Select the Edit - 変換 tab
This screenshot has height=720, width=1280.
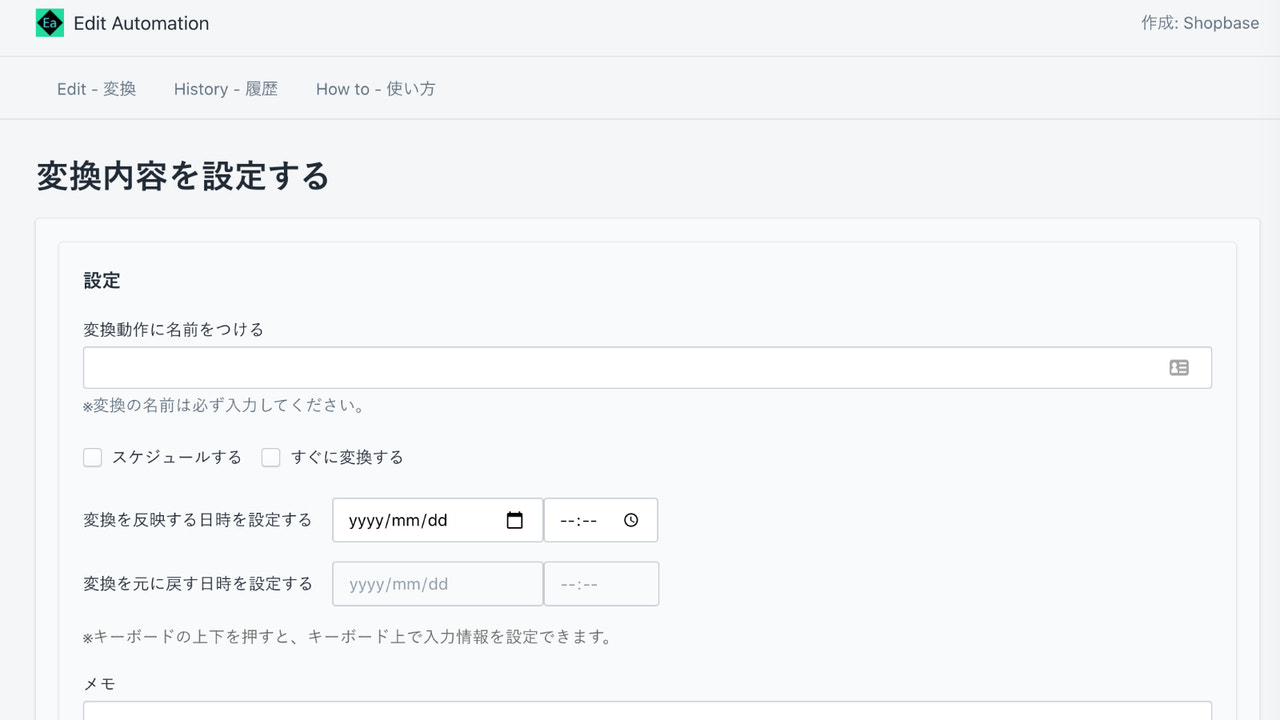[x=96, y=88]
